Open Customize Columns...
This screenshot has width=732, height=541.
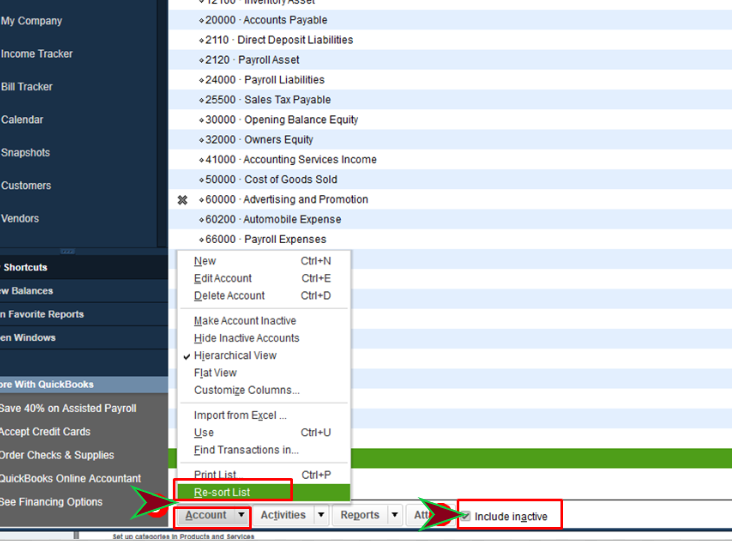pyautogui.click(x=264, y=390)
